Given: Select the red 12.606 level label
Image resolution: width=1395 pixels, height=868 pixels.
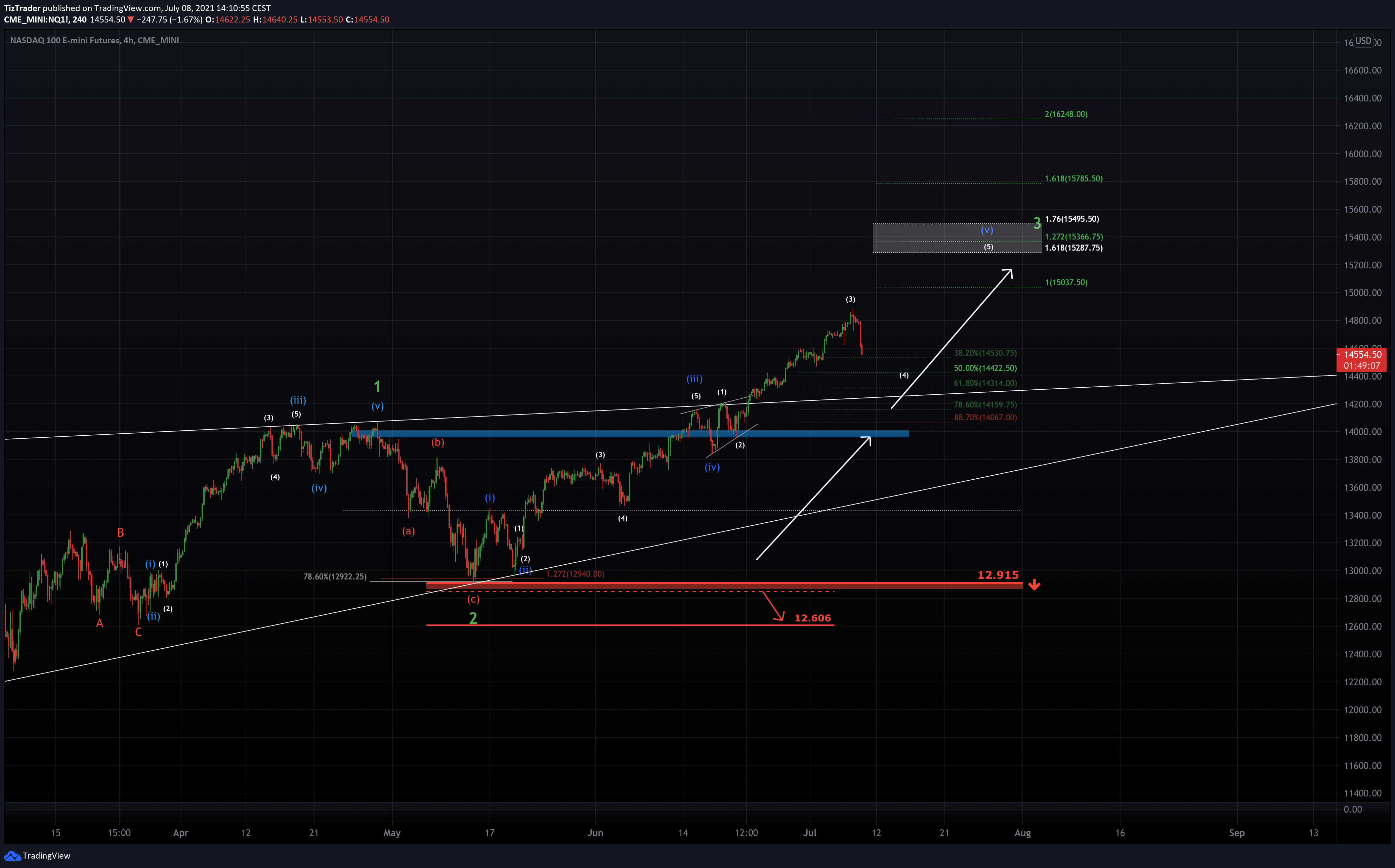Looking at the screenshot, I should click(x=812, y=618).
